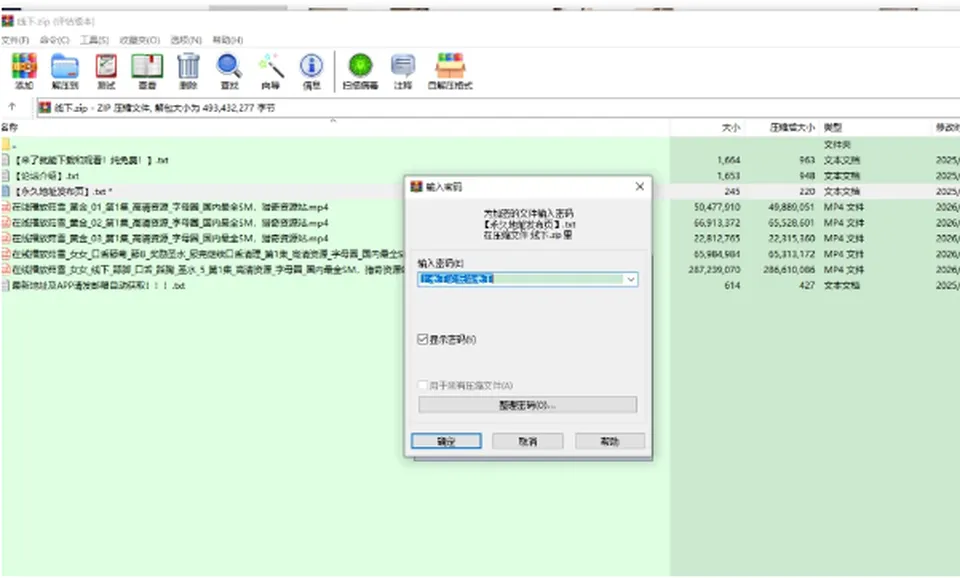The width and height of the screenshot is (960, 578).
Task: Open the Favorites (收藏夹) menu
Action: tap(140, 40)
